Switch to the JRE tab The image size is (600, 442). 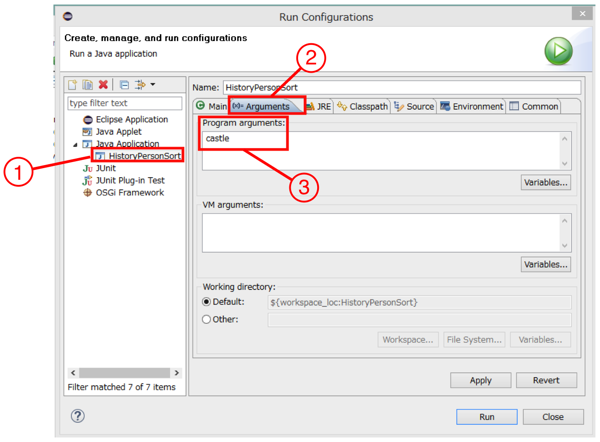pos(319,106)
